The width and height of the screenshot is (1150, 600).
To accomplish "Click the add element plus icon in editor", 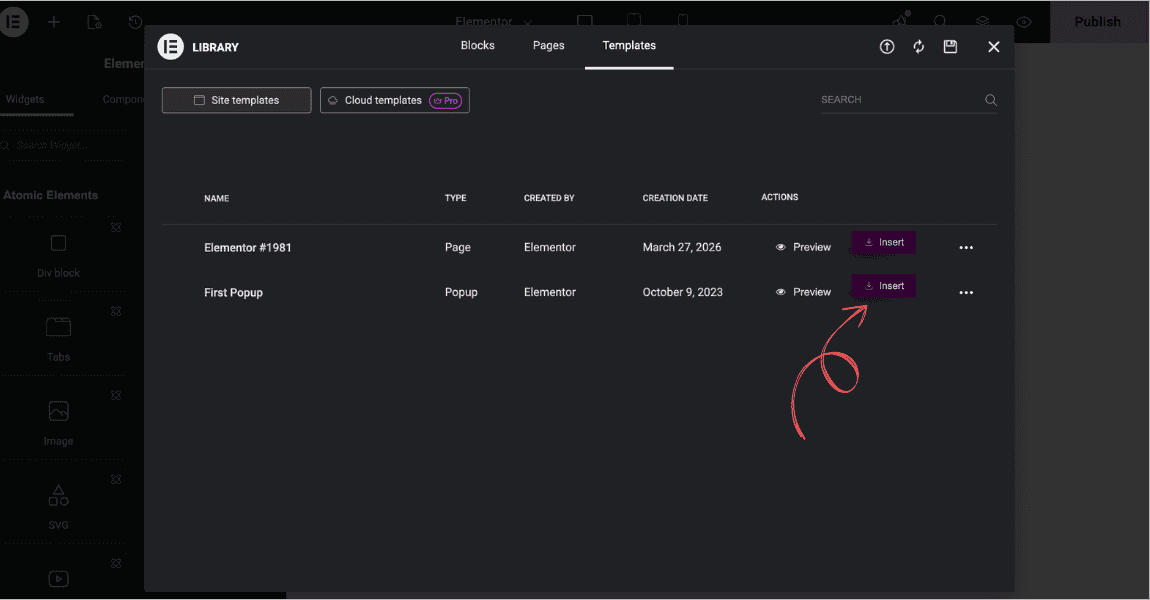I will coord(54,22).
